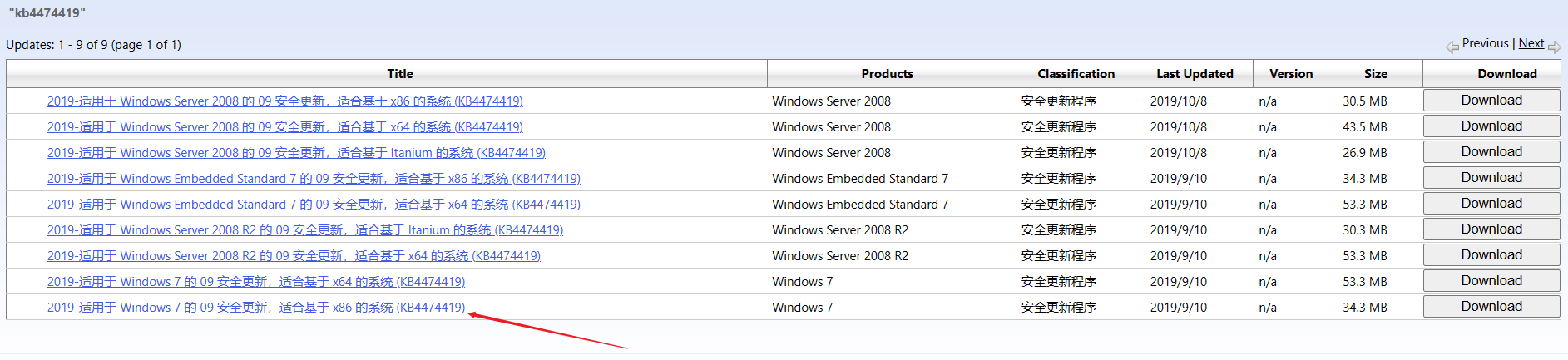Screen dimensions: 1568x360
Task: Select the 43.5 MB size cell
Action: tap(1365, 127)
